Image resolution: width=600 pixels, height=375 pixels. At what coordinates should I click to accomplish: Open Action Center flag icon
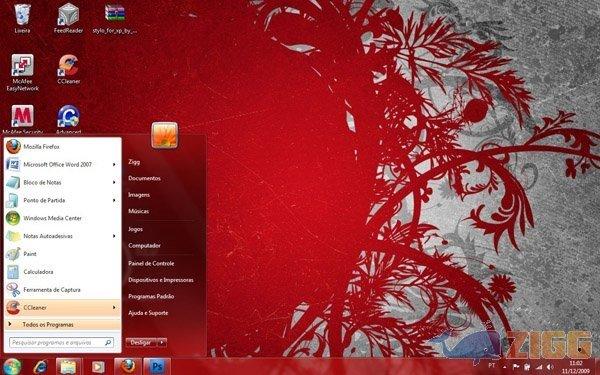pyautogui.click(x=516, y=367)
